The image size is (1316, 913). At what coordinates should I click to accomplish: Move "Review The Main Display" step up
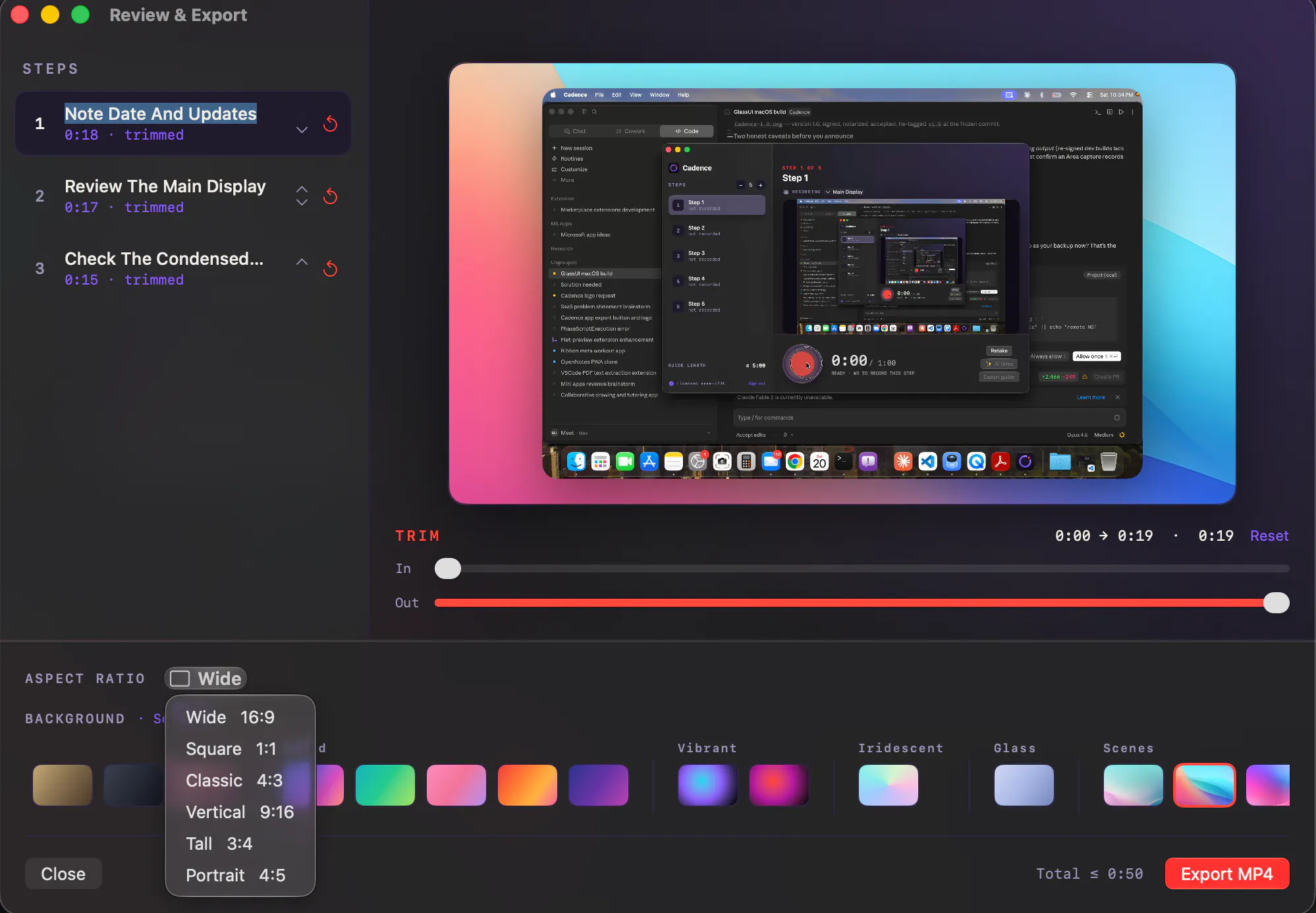pyautogui.click(x=302, y=189)
